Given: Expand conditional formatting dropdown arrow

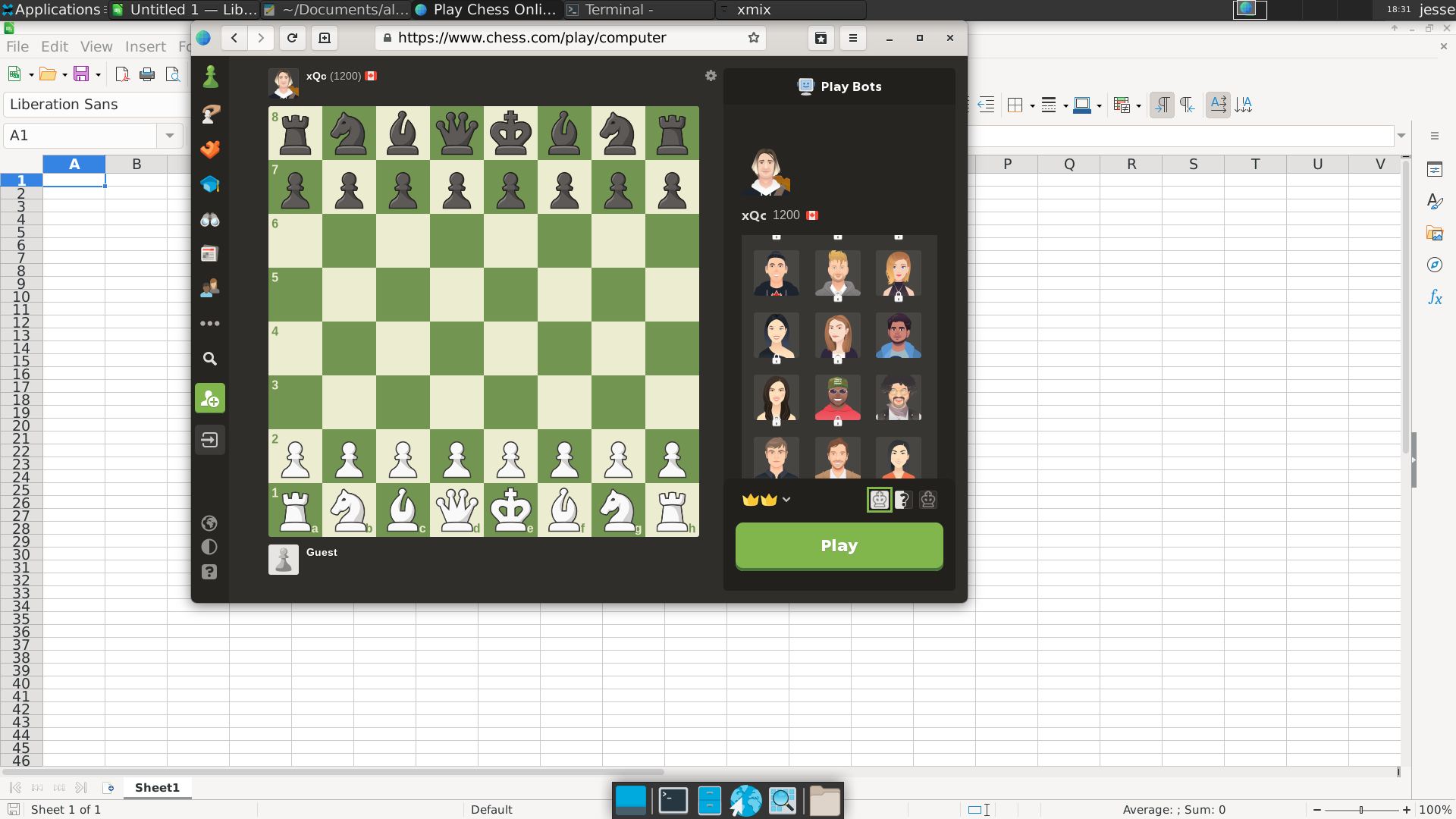Looking at the screenshot, I should click(1138, 105).
